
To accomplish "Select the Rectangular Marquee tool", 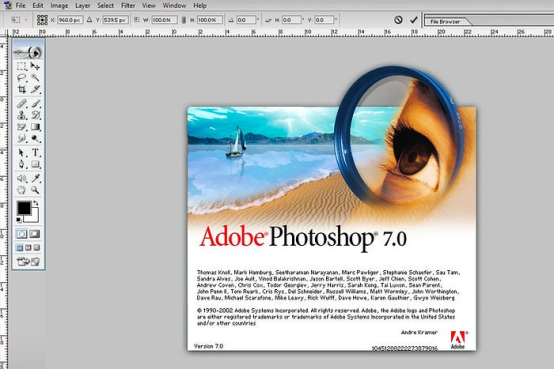I will point(22,66).
